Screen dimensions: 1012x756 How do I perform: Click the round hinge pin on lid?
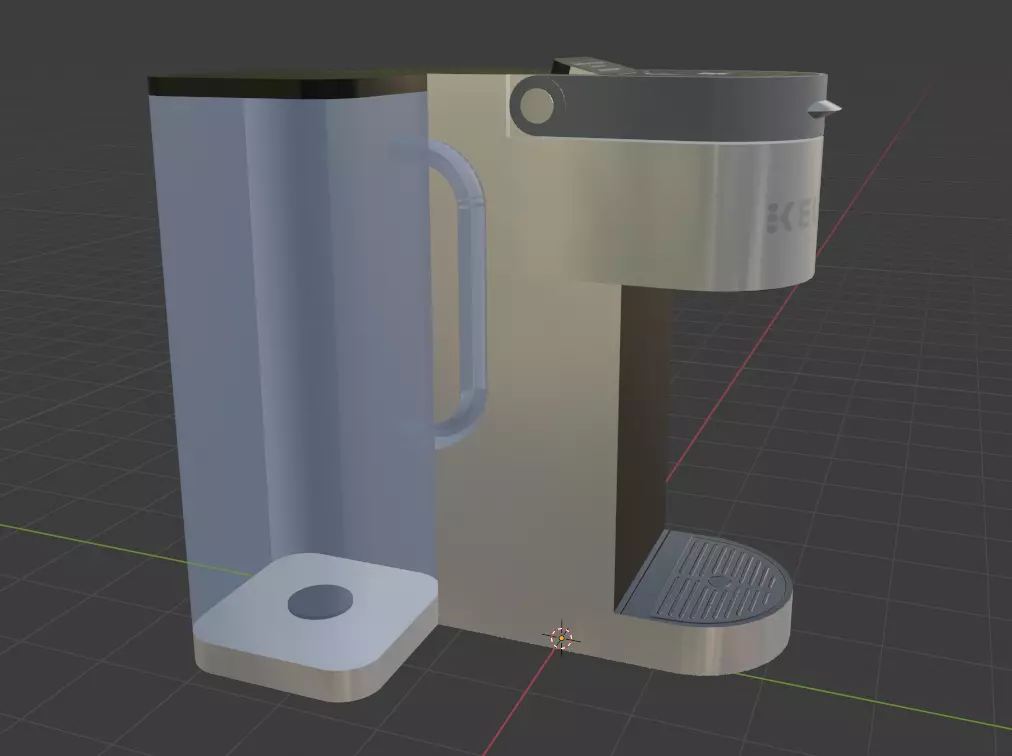click(x=536, y=105)
